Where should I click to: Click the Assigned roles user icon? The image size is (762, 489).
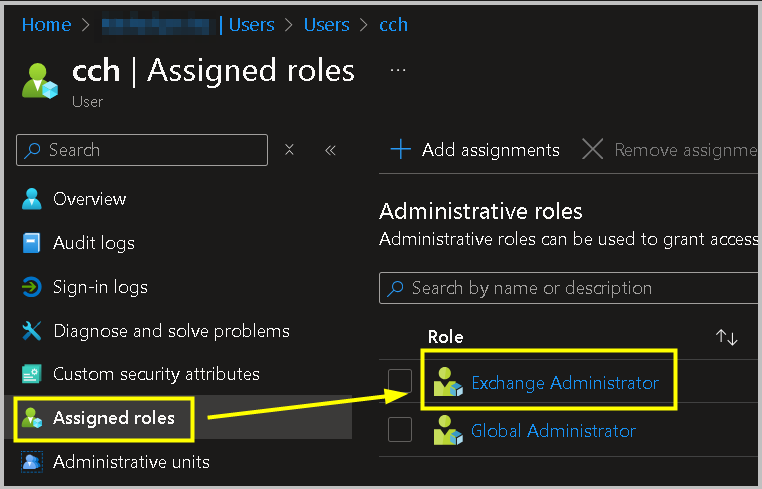(x=32, y=418)
